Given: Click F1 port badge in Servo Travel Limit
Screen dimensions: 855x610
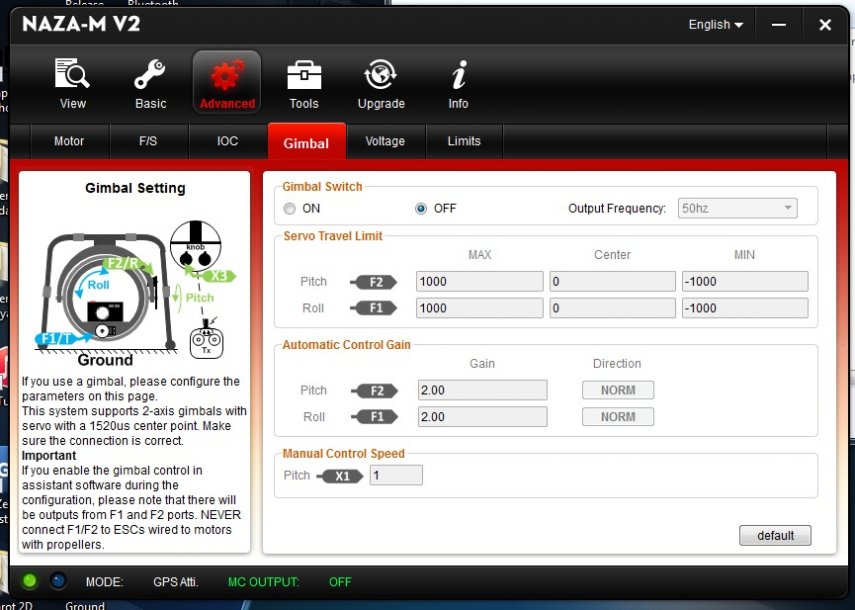Looking at the screenshot, I should (374, 308).
